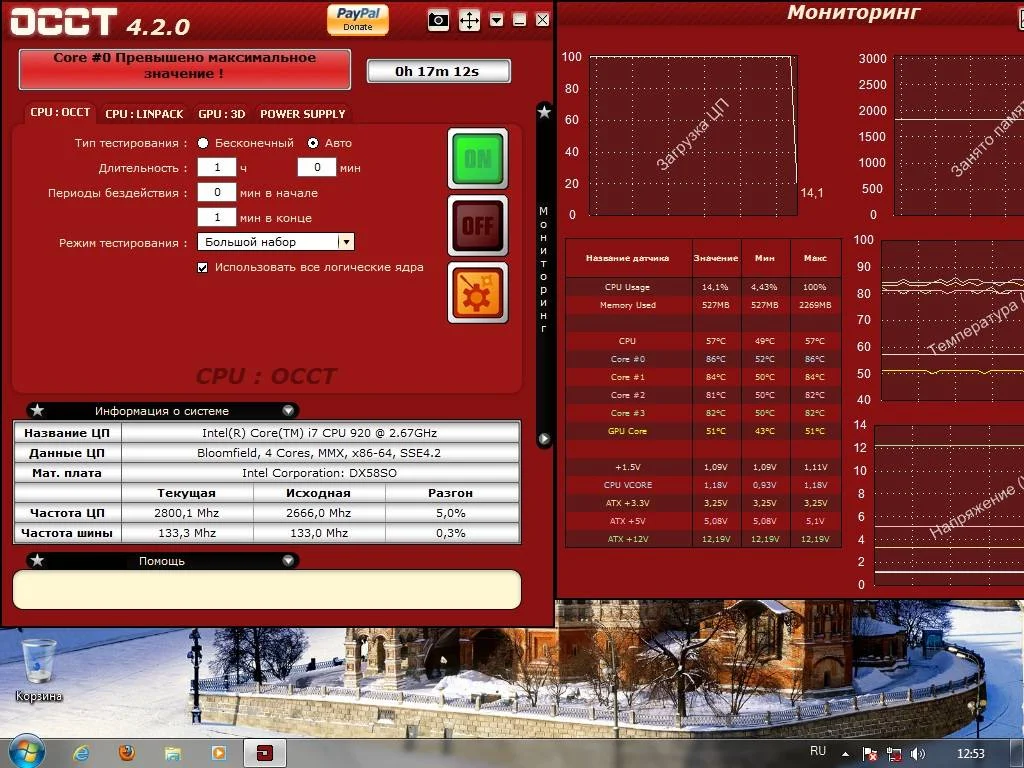Switch to CPU : LINPACK tab

point(144,114)
